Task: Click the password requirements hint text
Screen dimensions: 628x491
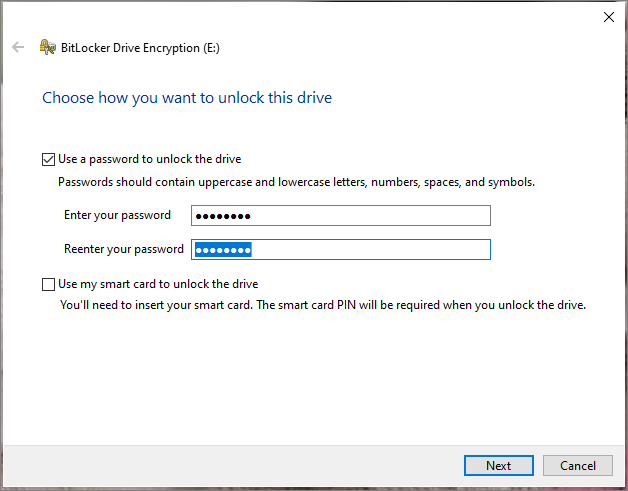Action: [296, 182]
